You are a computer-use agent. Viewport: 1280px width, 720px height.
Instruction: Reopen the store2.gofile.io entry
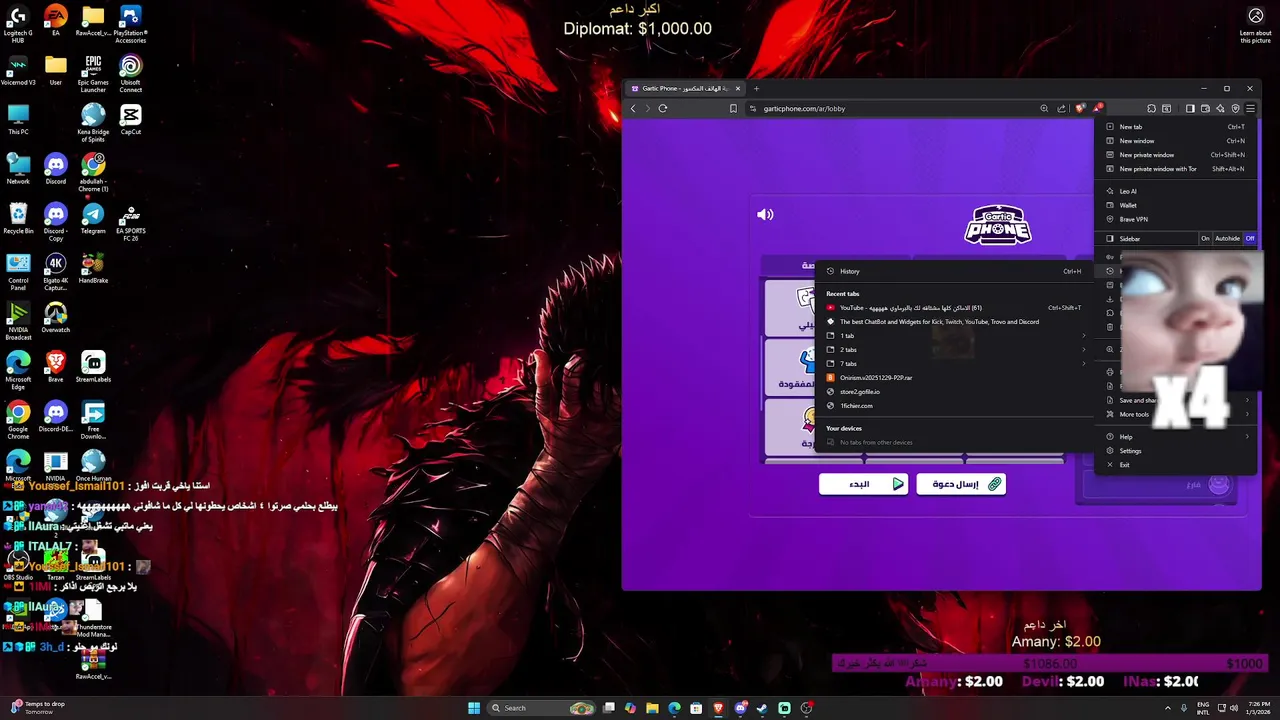[x=955, y=392]
